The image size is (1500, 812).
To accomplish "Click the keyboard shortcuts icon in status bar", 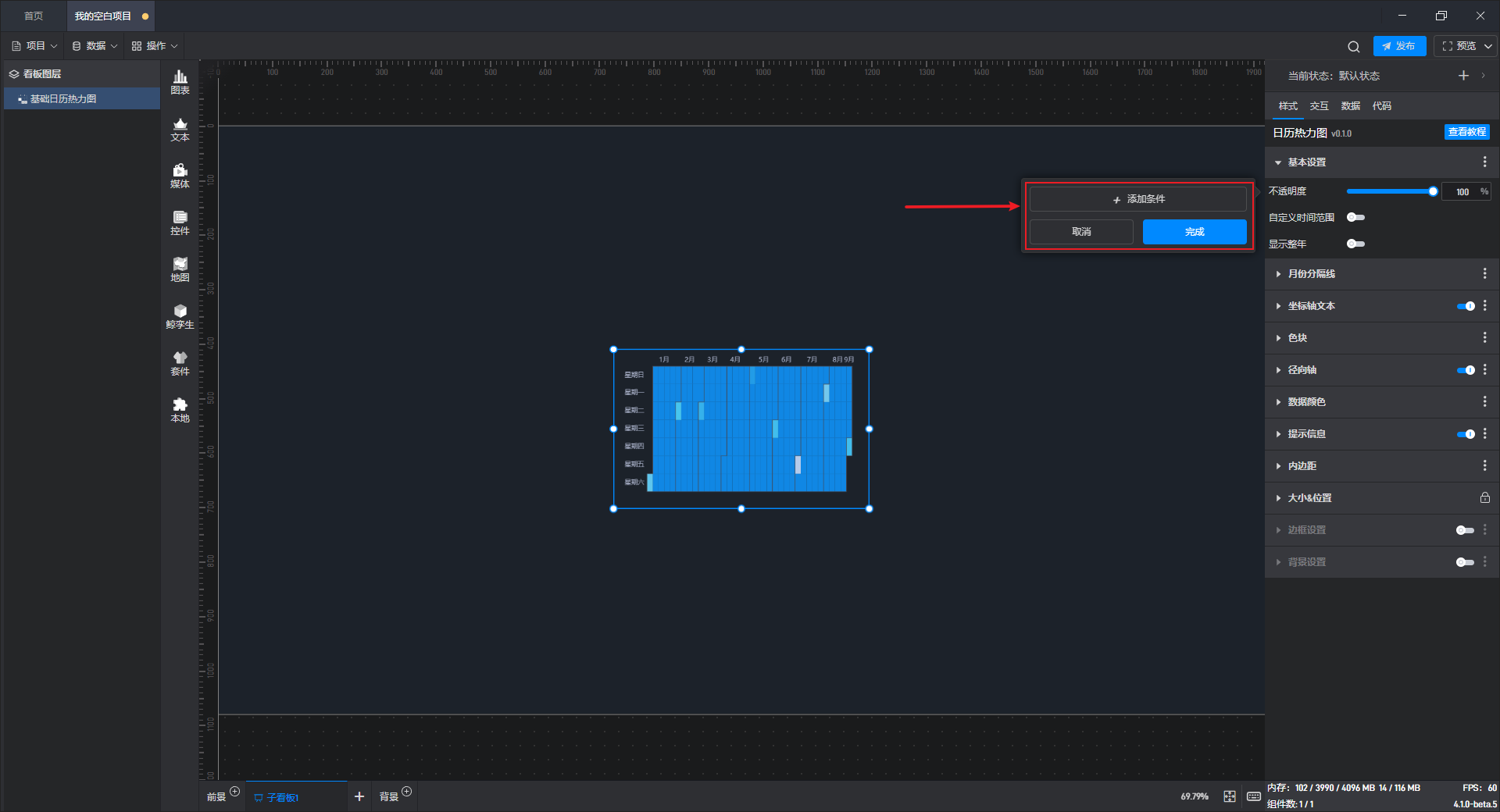I will pos(1253,796).
